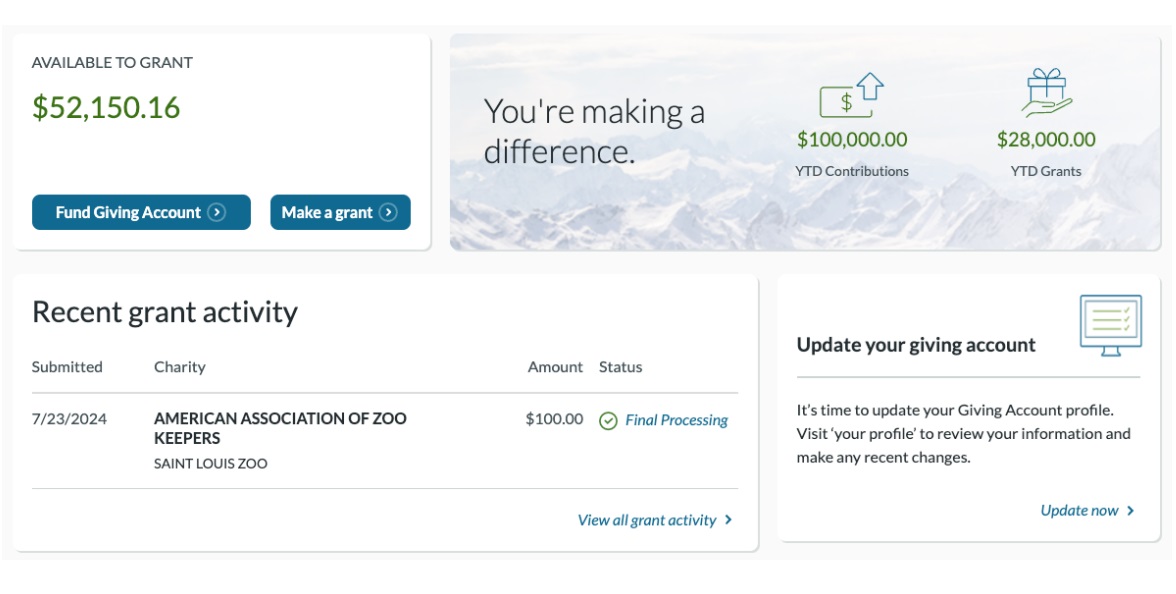Click the $52,150.16 available balance

pos(106,108)
